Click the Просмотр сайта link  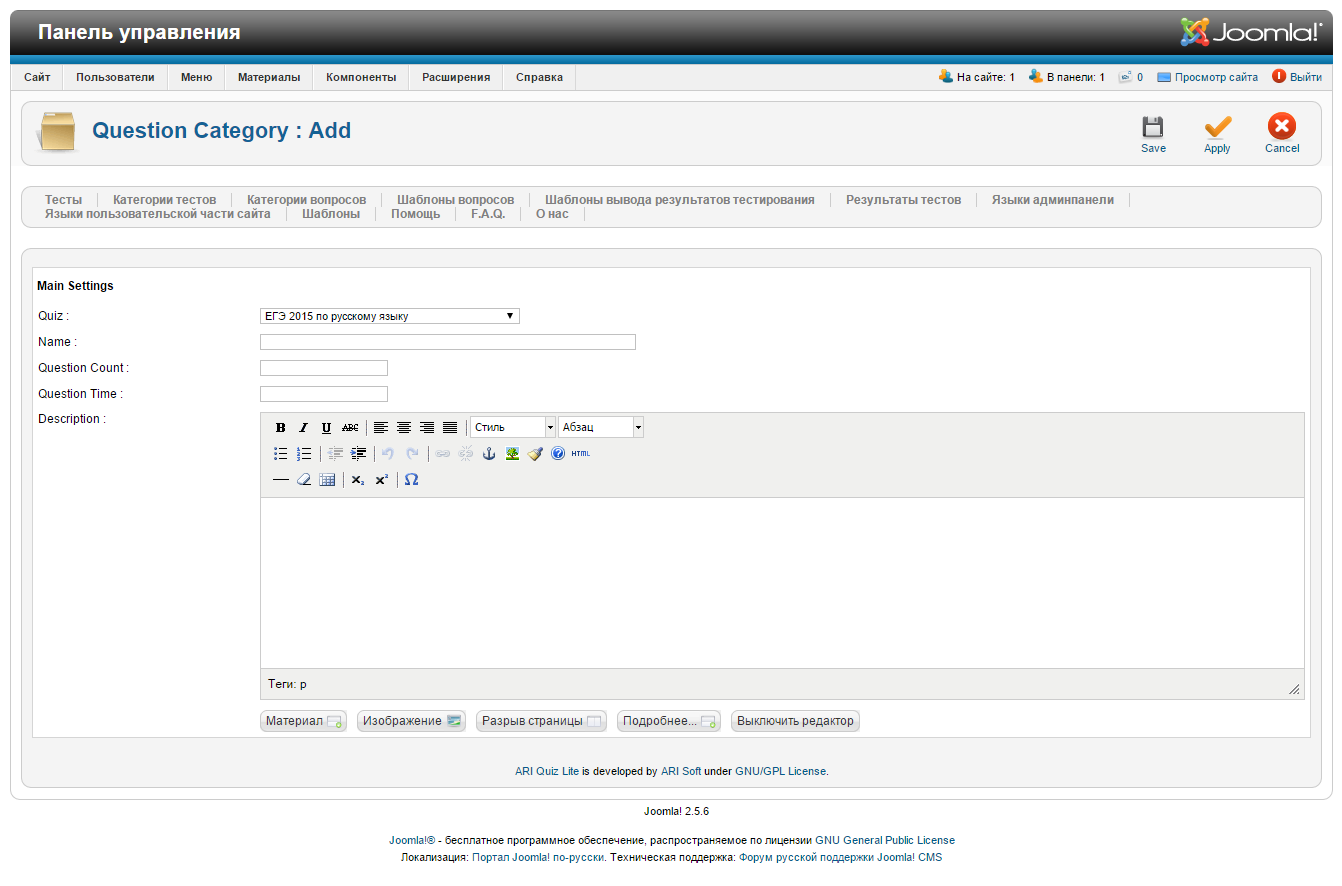pyautogui.click(x=1216, y=77)
